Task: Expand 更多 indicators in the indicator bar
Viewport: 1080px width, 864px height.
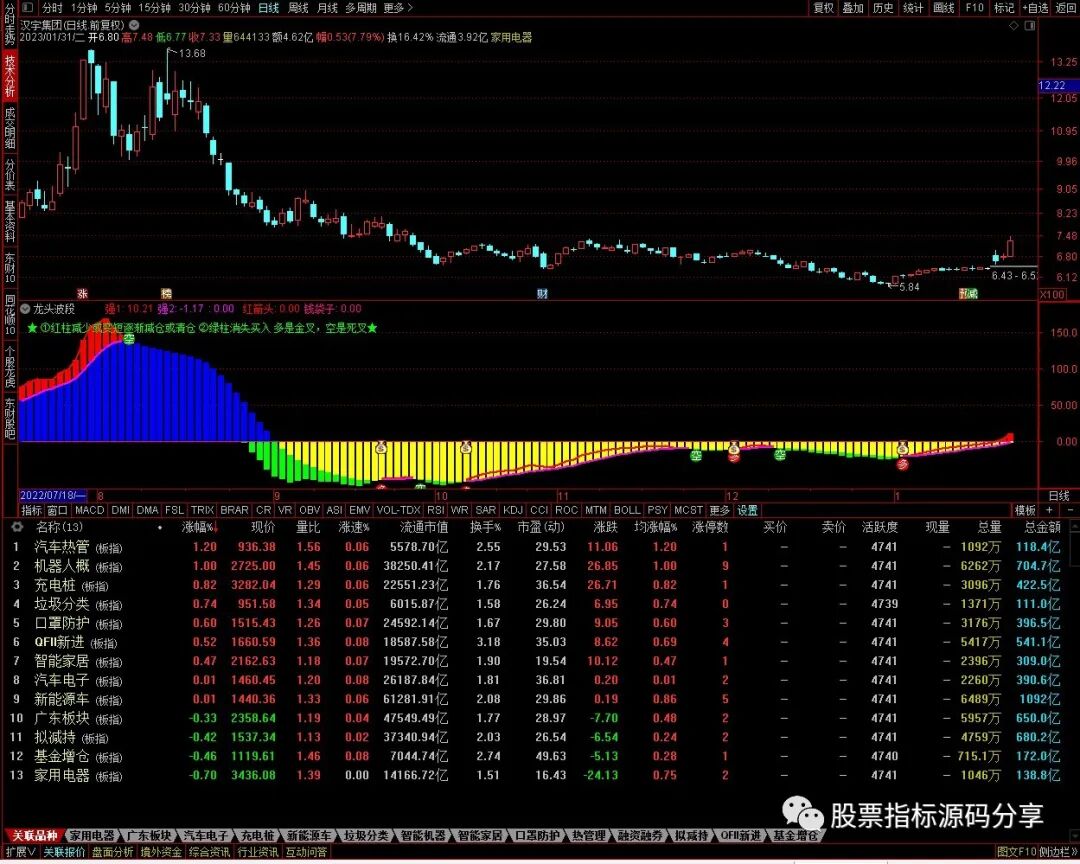Action: tap(719, 511)
